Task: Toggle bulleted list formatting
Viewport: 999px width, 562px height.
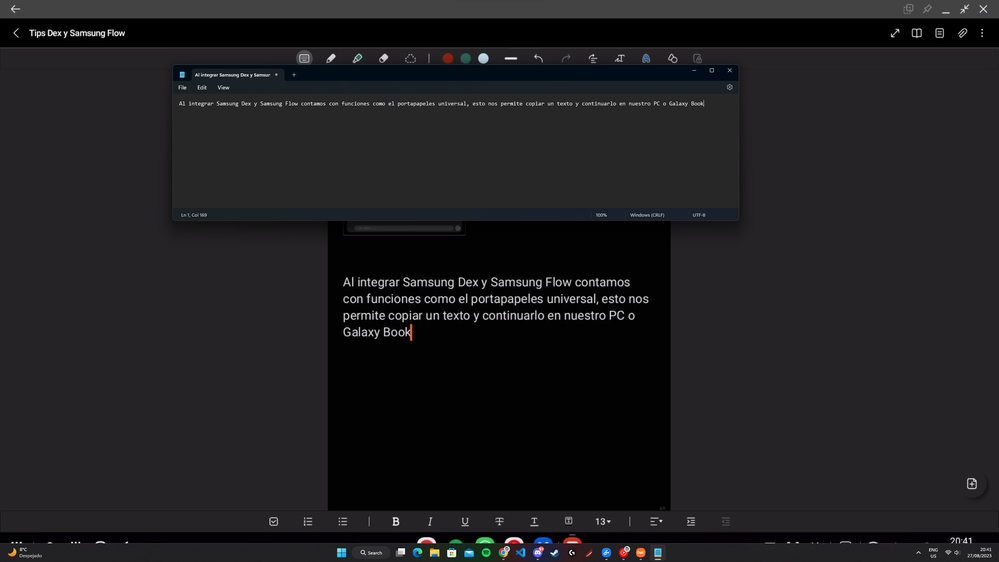Action: click(343, 521)
